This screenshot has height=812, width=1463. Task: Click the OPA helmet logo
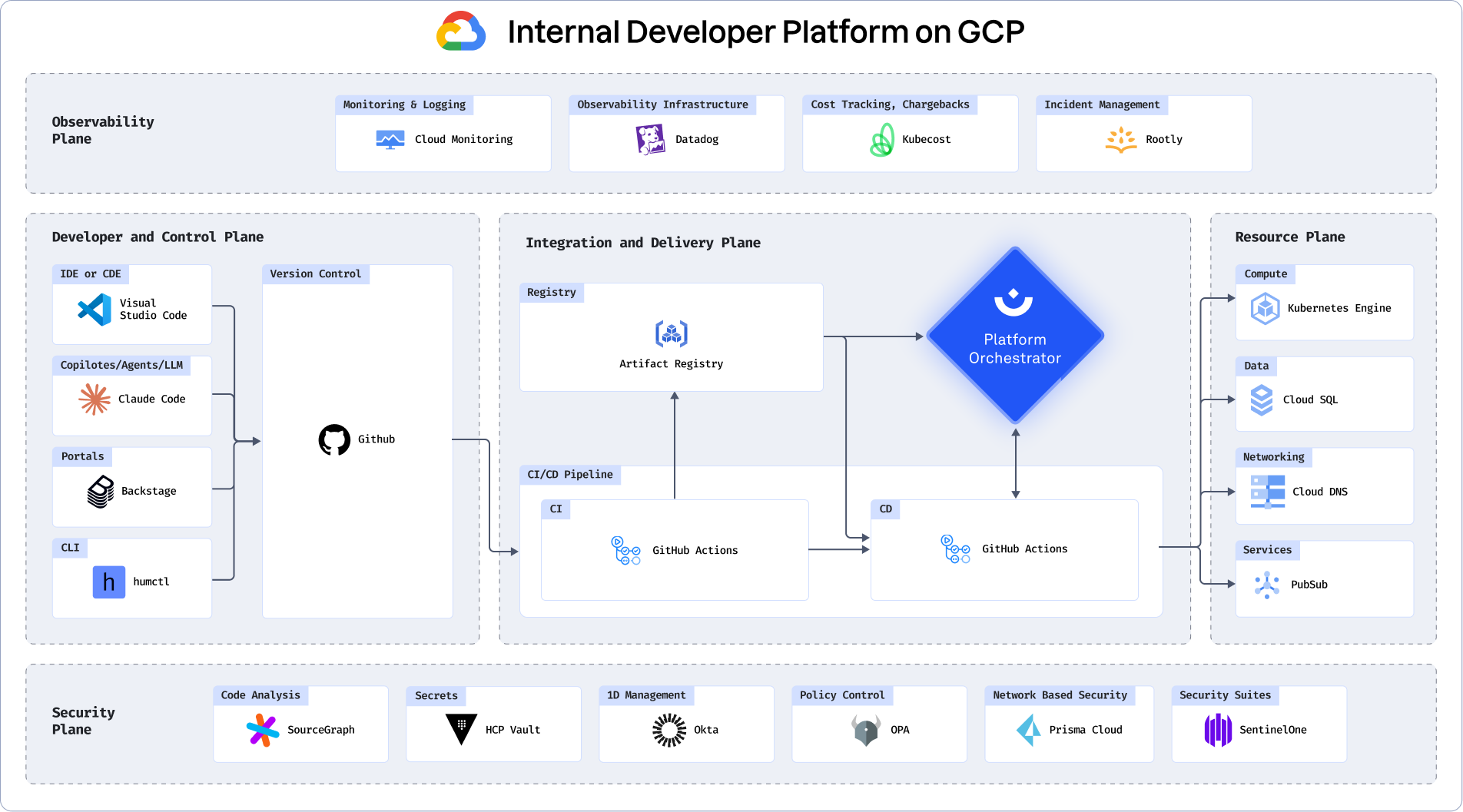coord(866,730)
